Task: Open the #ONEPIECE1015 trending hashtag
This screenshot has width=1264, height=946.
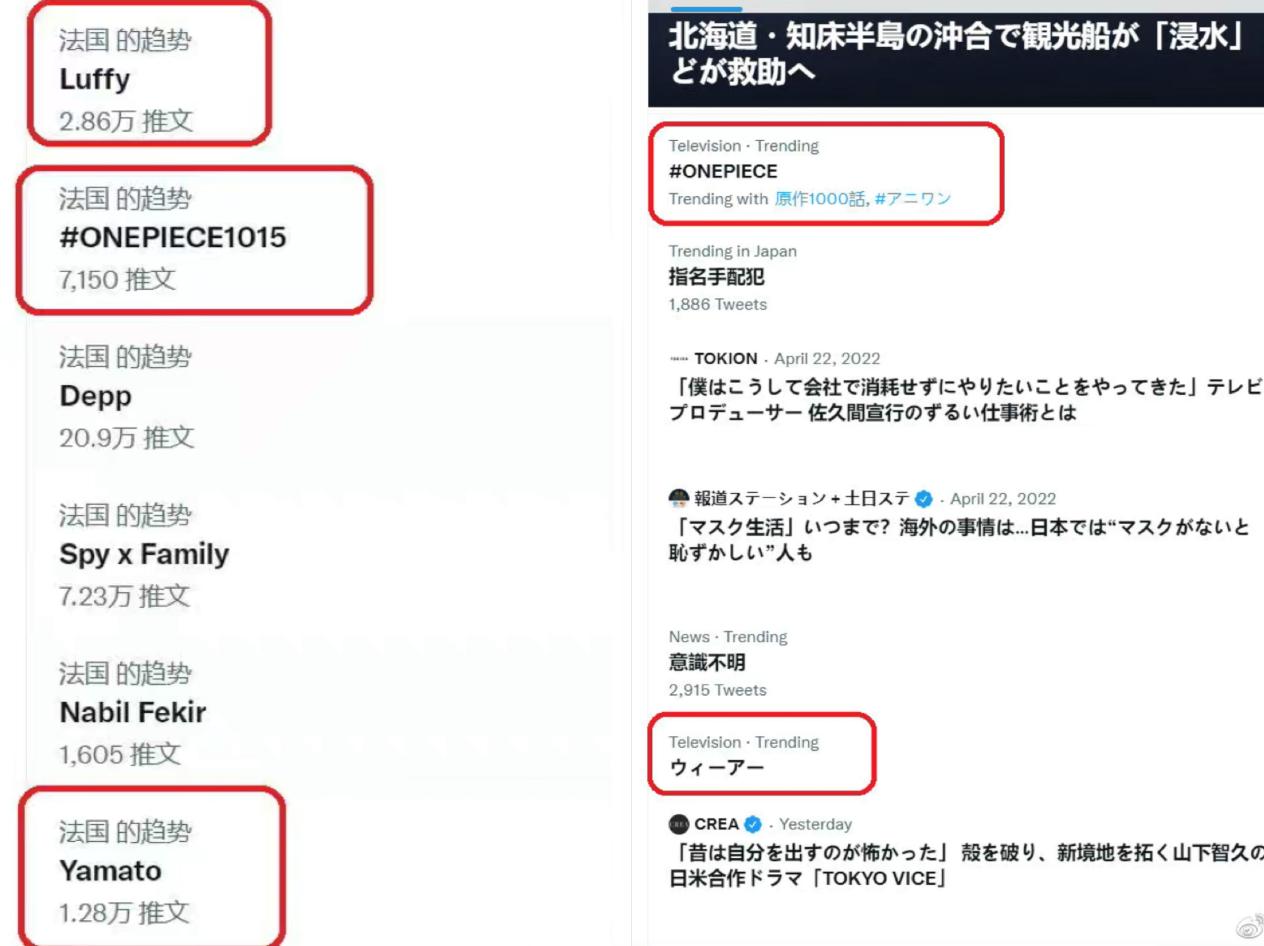Action: coord(195,238)
